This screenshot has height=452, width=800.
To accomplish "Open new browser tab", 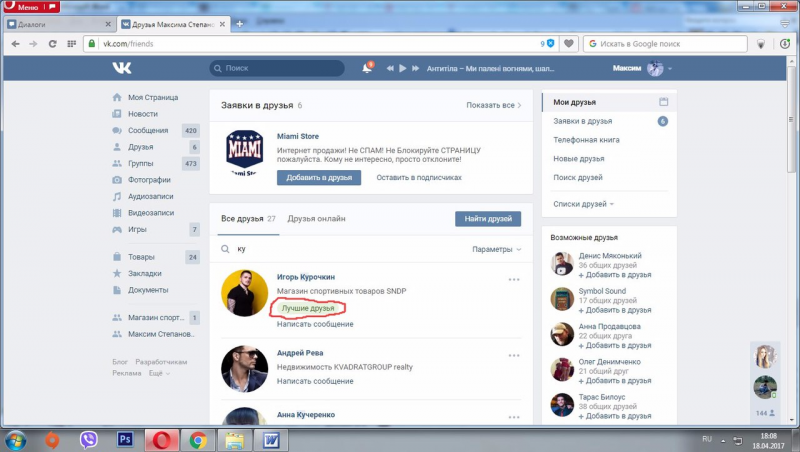I will (239, 24).
